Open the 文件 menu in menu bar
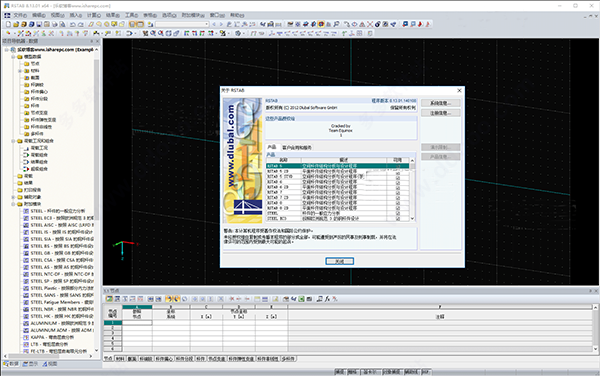This screenshot has height=376, width=600. click(20, 15)
